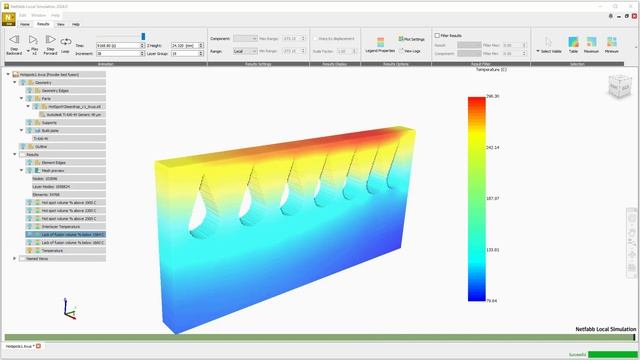Open the notifications bell icon

pyautogui.click(x=611, y=16)
